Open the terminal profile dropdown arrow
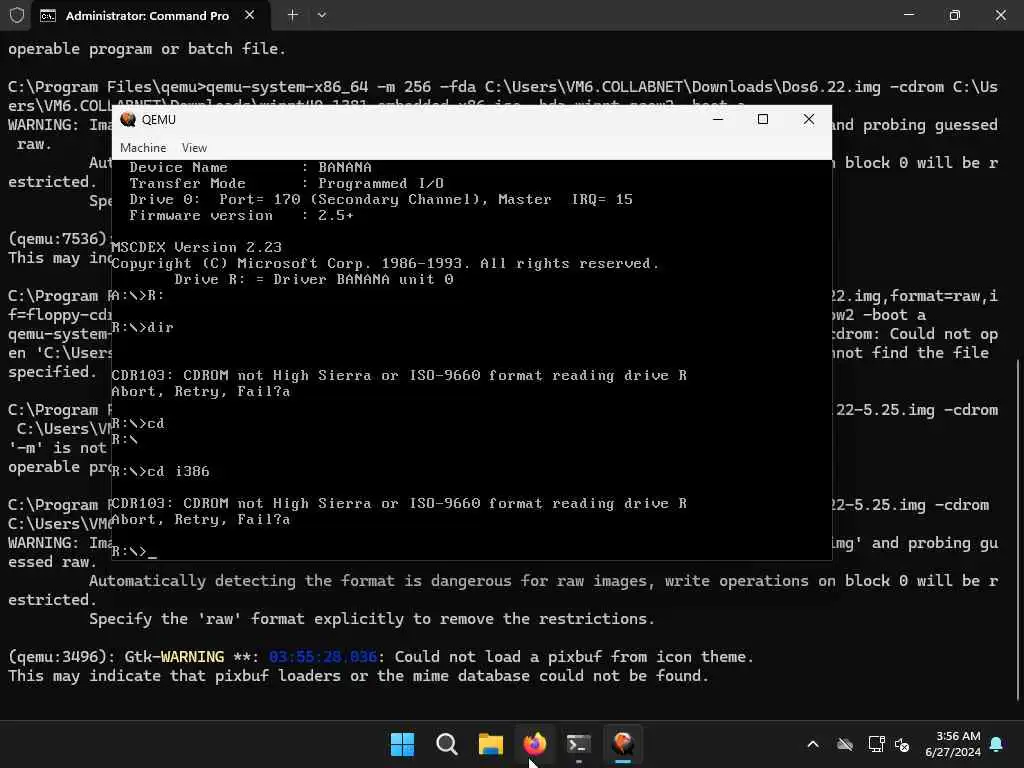Image resolution: width=1024 pixels, height=768 pixels. (321, 14)
